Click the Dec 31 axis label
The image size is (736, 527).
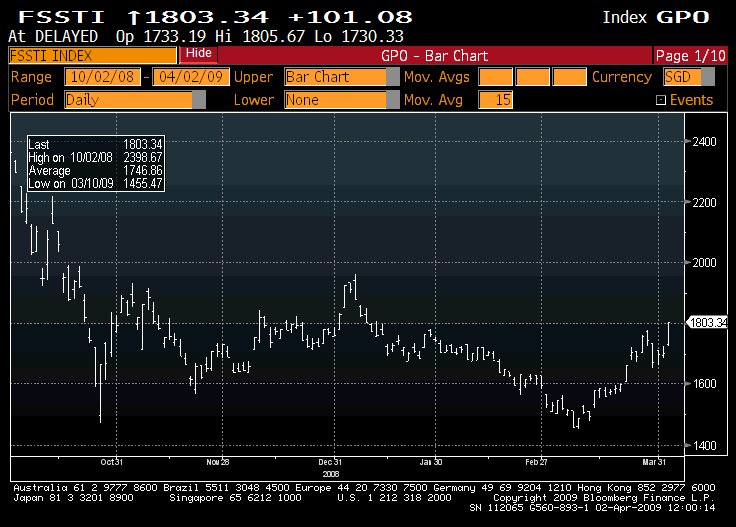[x=330, y=462]
